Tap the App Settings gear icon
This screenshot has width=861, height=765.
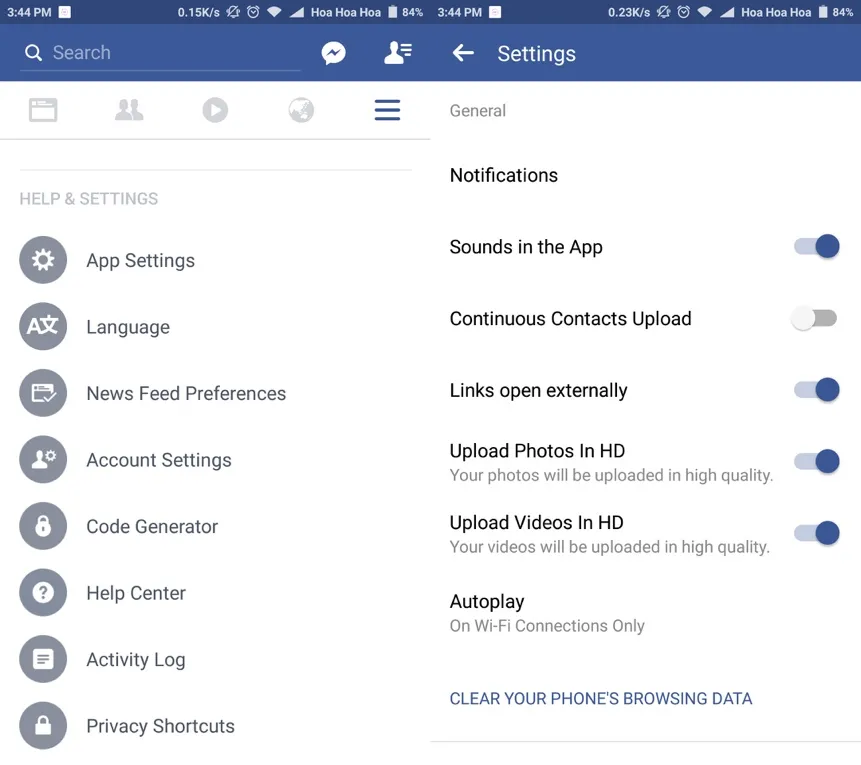tap(43, 260)
